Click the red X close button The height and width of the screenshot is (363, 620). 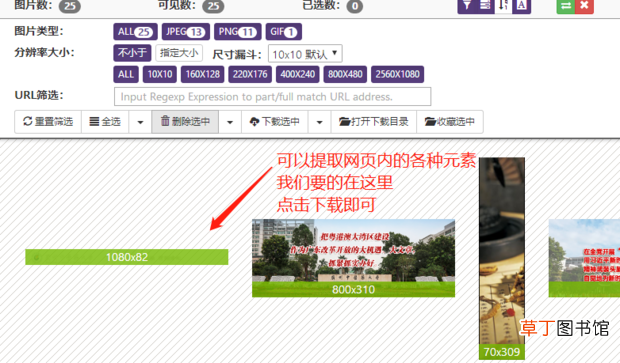(584, 6)
